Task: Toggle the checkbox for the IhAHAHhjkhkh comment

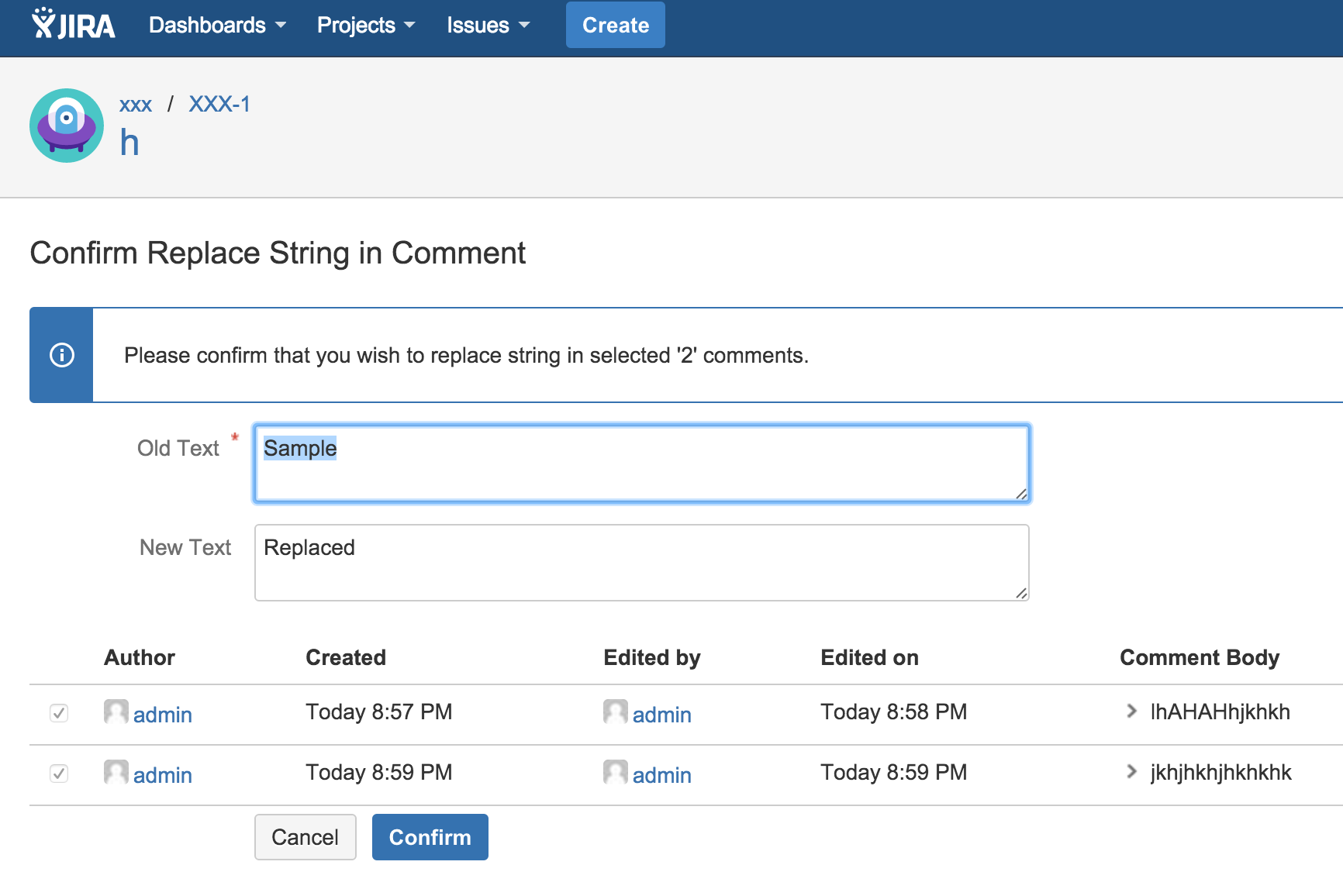Action: (59, 713)
